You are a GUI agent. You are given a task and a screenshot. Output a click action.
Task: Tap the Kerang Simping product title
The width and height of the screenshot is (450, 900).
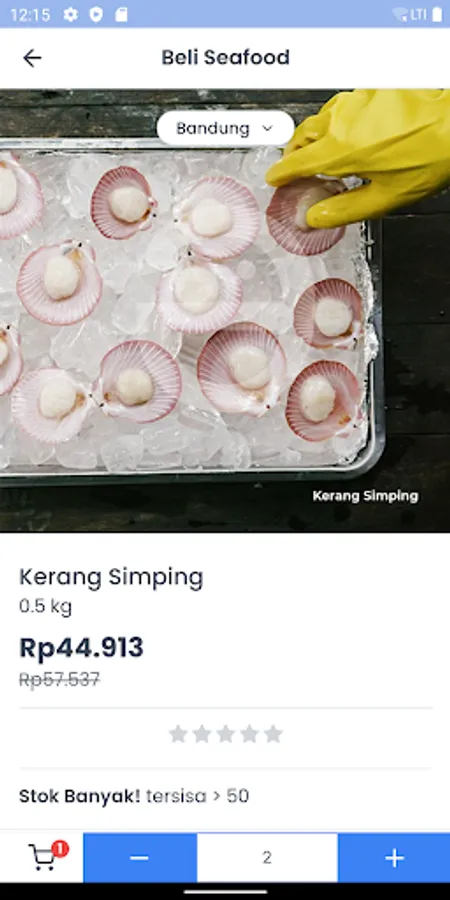click(111, 578)
